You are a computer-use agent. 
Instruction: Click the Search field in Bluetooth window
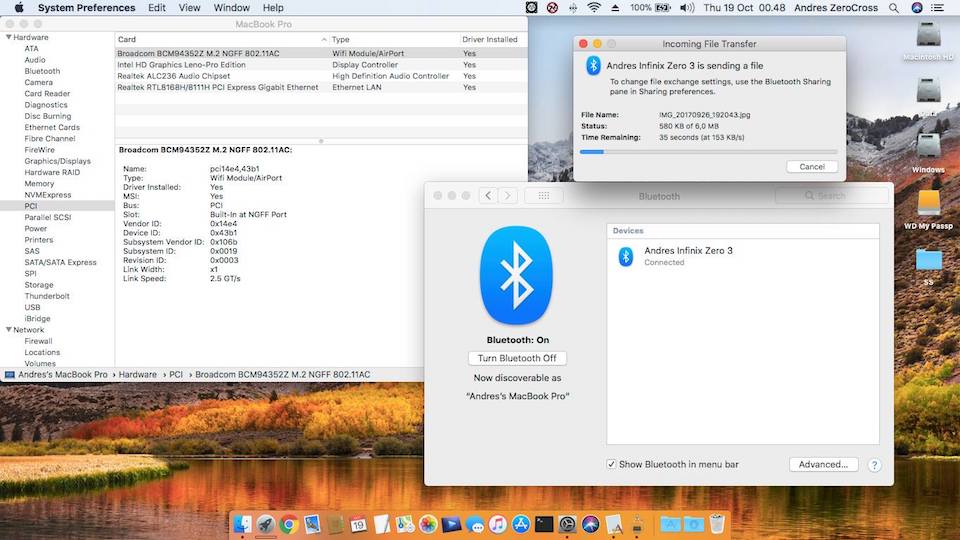click(x=831, y=195)
